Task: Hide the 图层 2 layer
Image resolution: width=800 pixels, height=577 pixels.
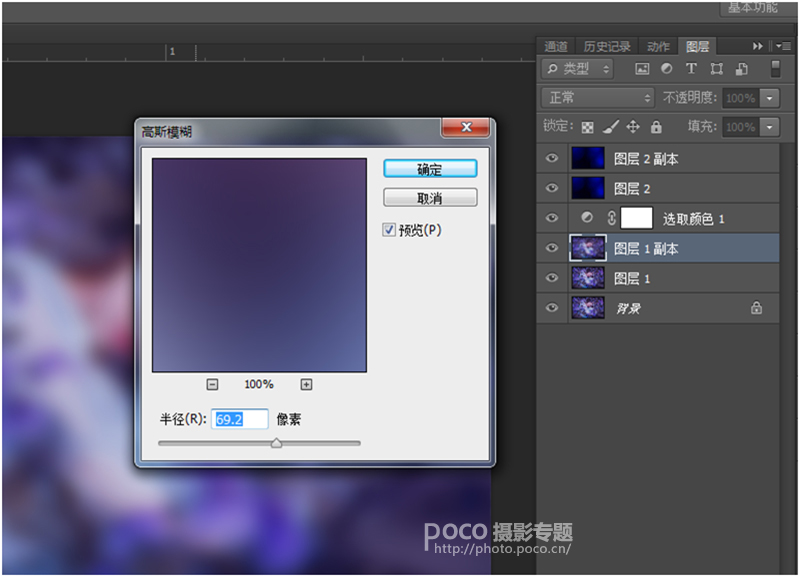Action: 552,188
